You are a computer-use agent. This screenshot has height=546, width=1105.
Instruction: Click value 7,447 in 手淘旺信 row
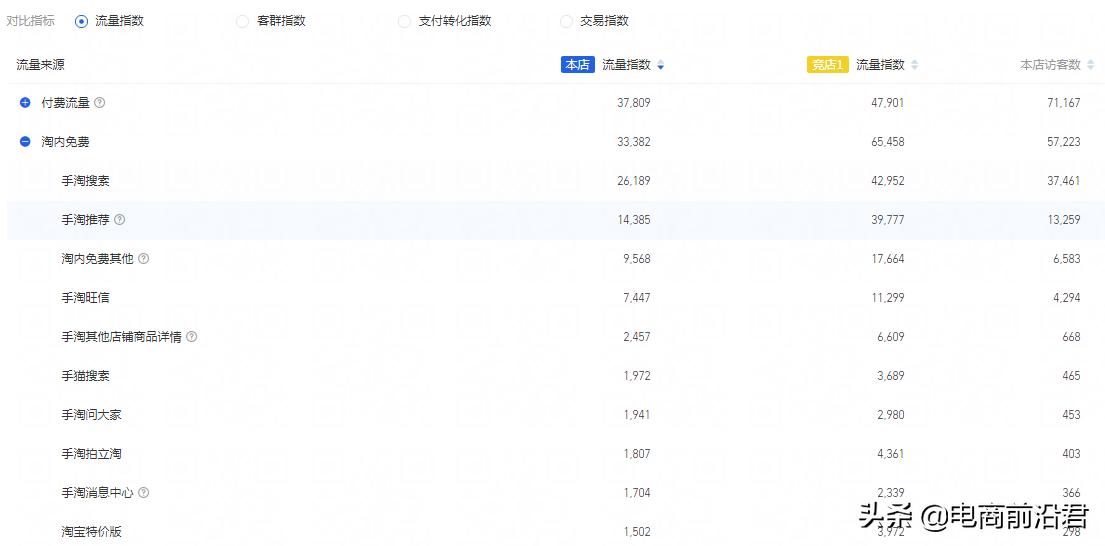(637, 298)
